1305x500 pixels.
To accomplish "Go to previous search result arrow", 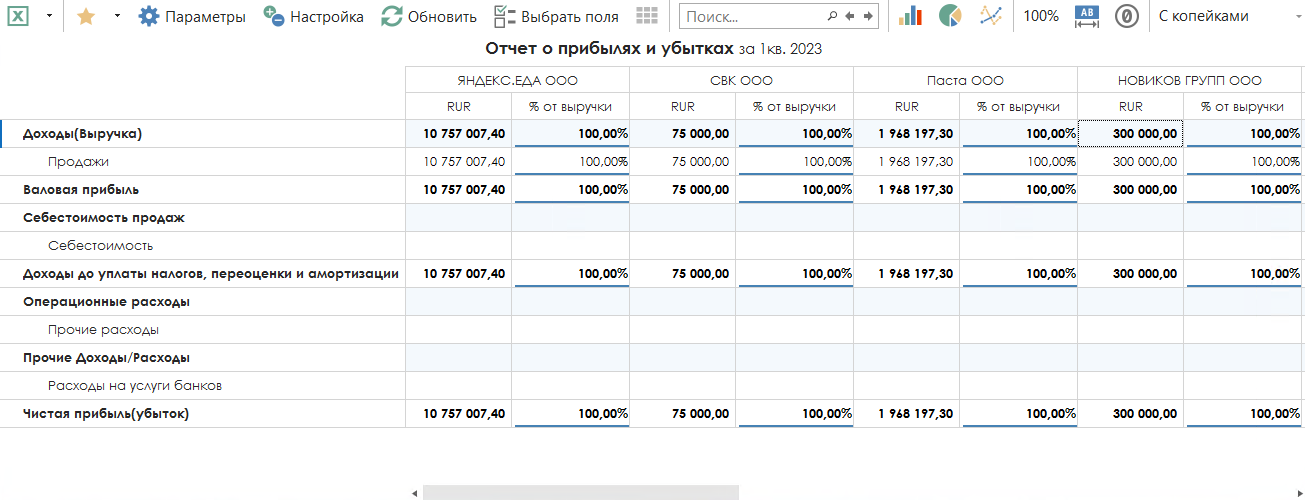I will 850,16.
